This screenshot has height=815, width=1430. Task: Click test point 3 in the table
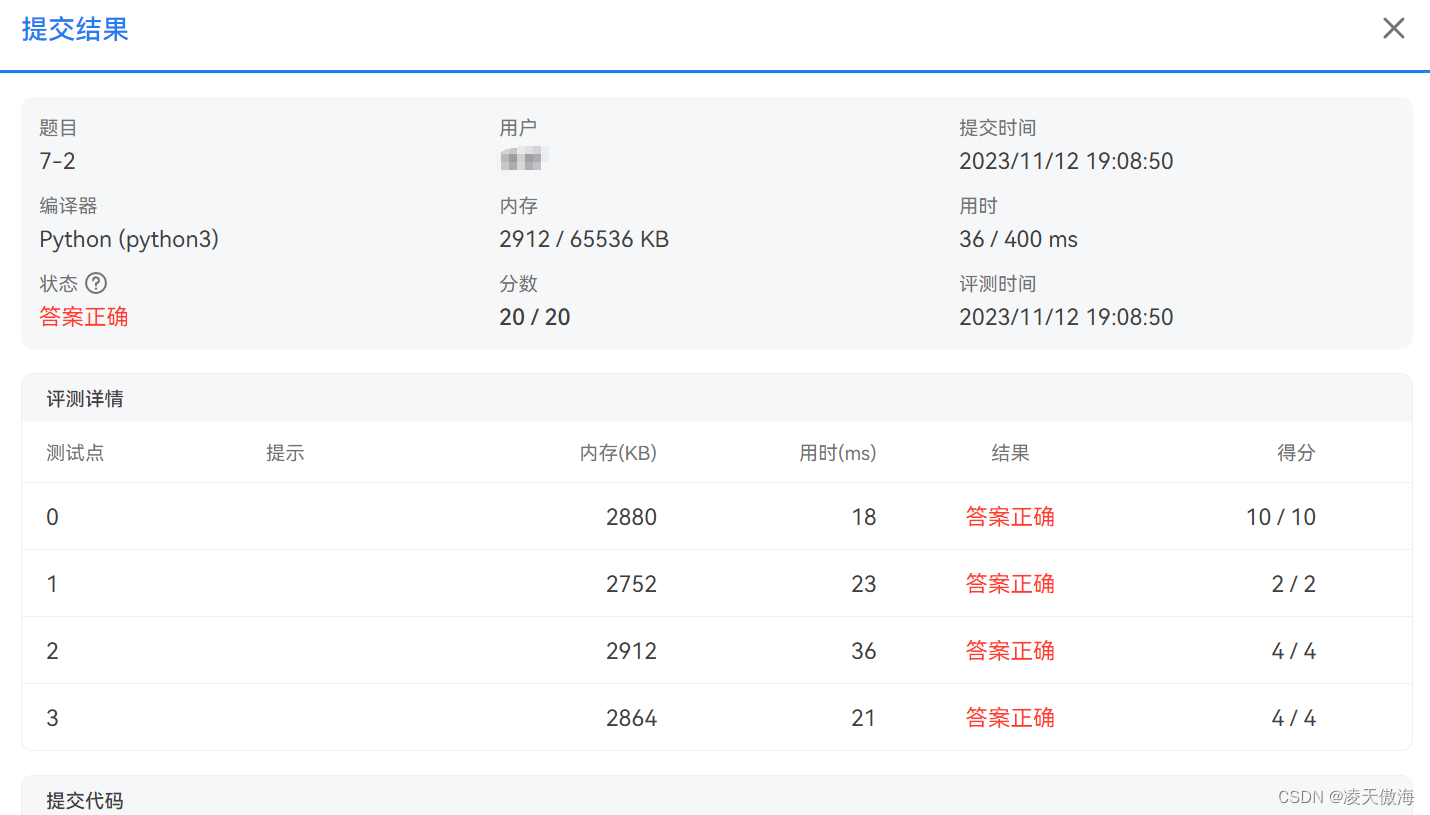click(x=52, y=718)
